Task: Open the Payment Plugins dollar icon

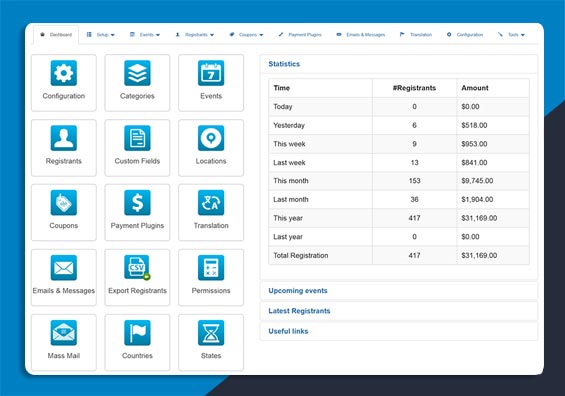Action: click(x=137, y=203)
